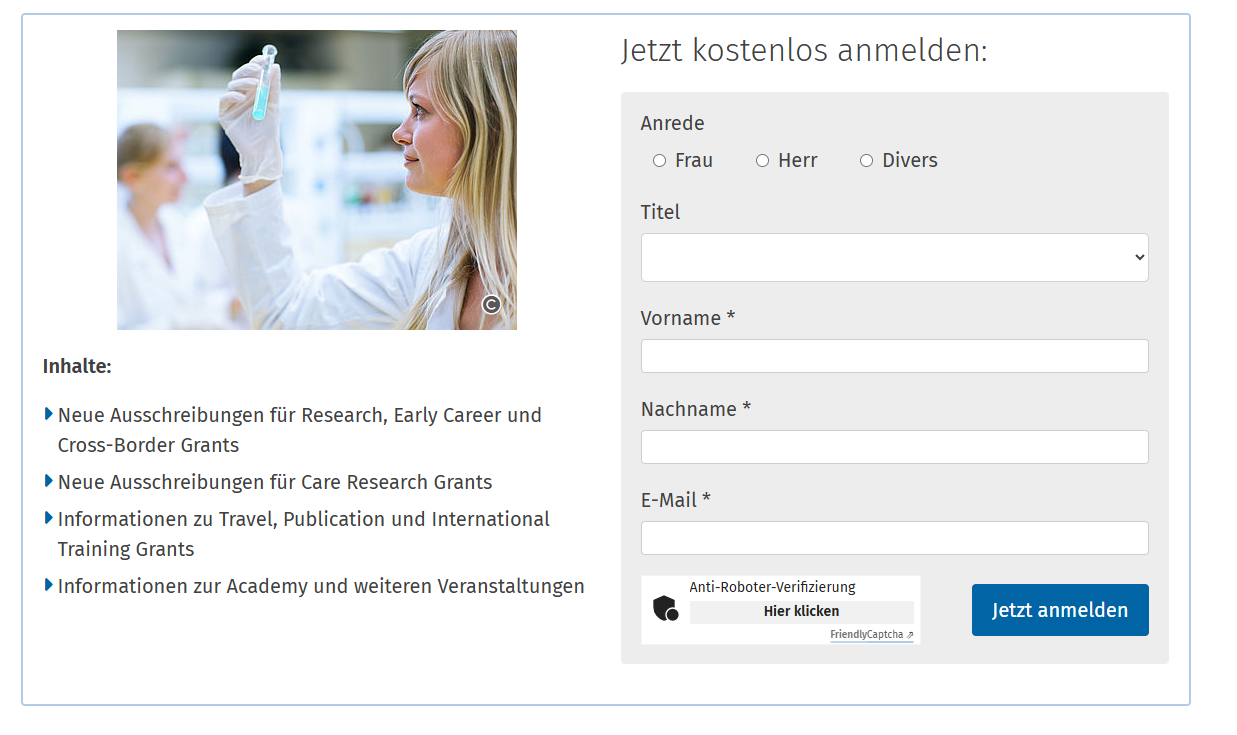Click the scientist with test tube photo
Viewport: 1237px width, 735px height.
coord(316,180)
